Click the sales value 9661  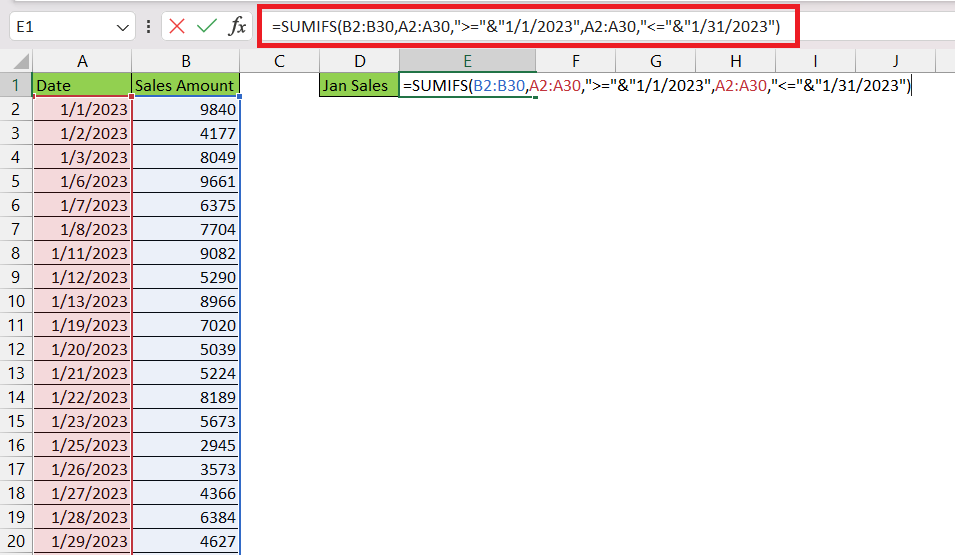pos(186,181)
